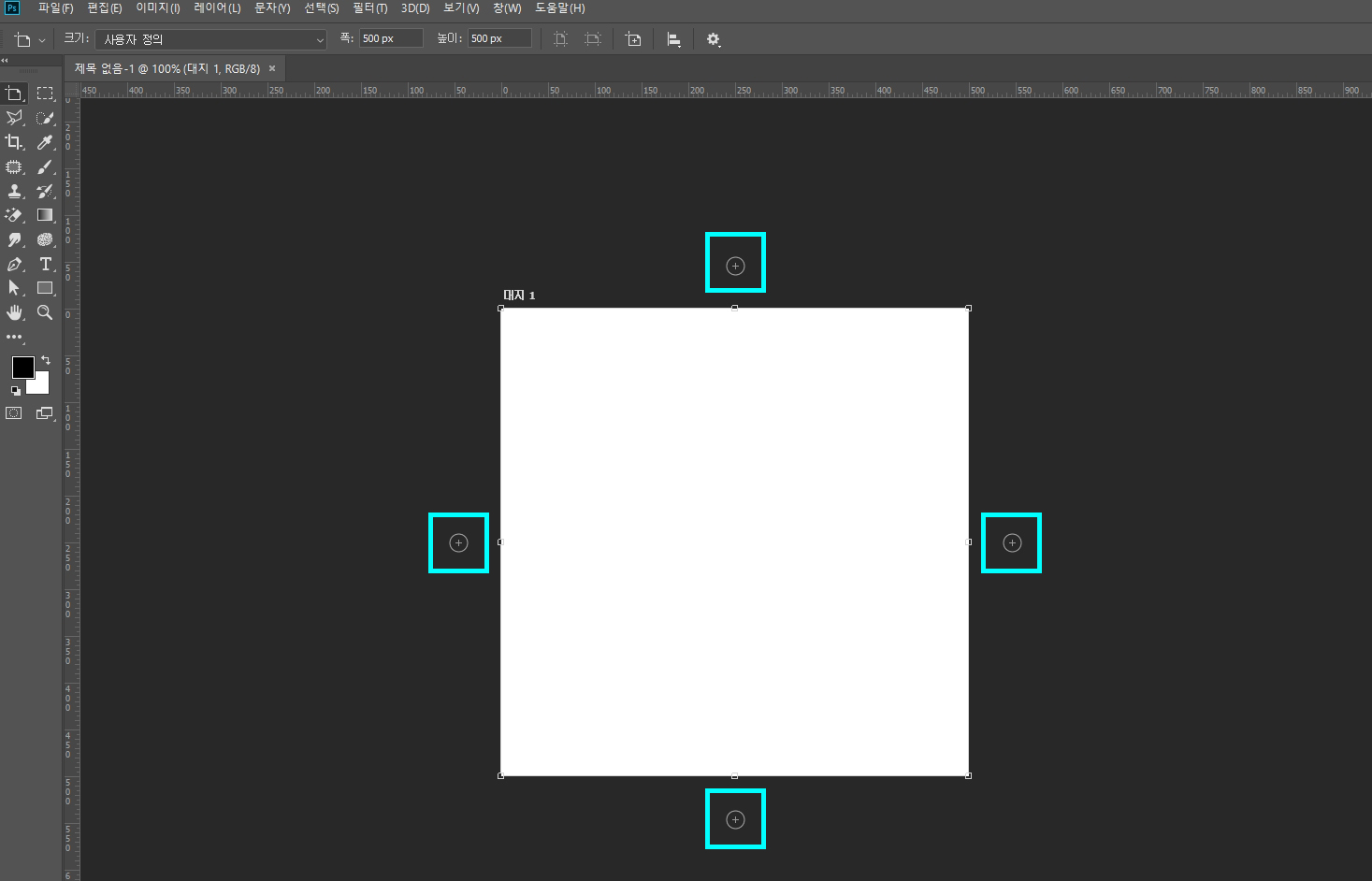Change screen mode from toolbar bottom
The width and height of the screenshot is (1372, 881).
45,413
